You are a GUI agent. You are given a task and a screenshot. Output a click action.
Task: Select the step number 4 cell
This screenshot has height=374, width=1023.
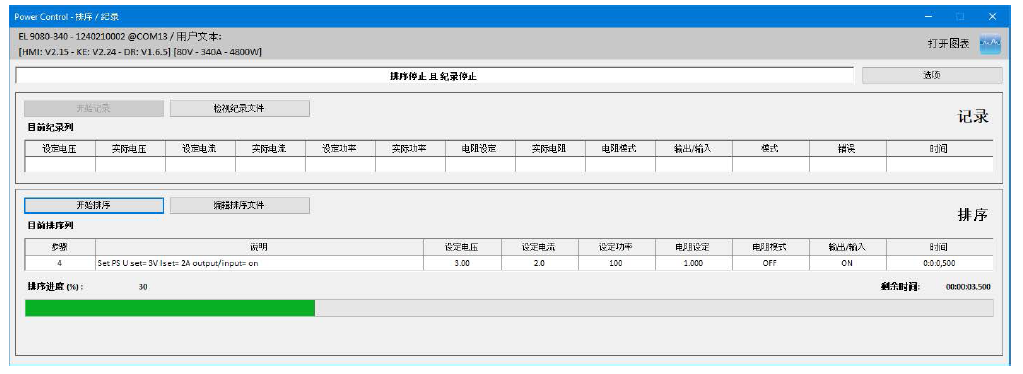point(60,263)
